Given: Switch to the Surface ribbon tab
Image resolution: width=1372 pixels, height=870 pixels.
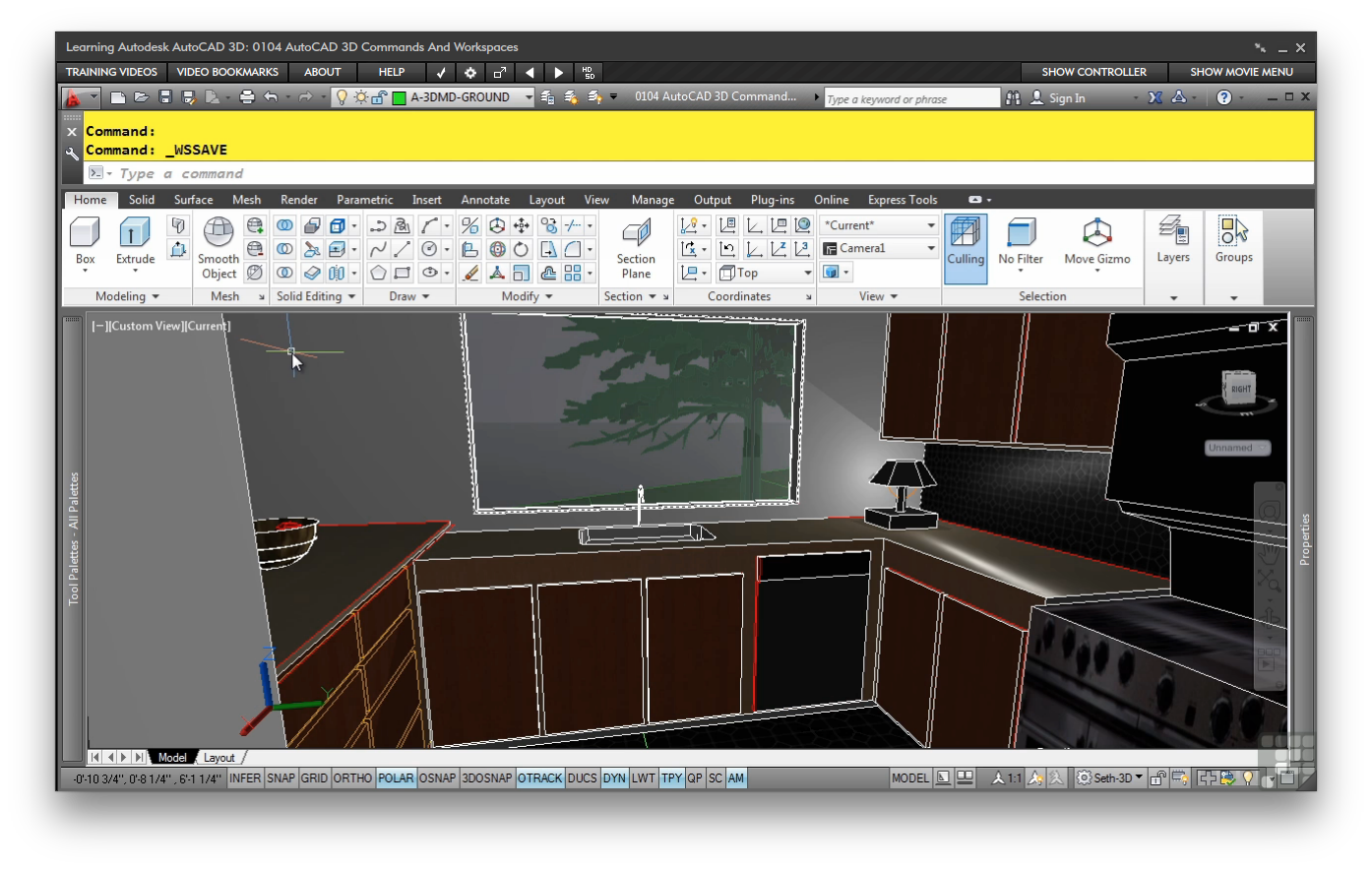Looking at the screenshot, I should (x=193, y=200).
